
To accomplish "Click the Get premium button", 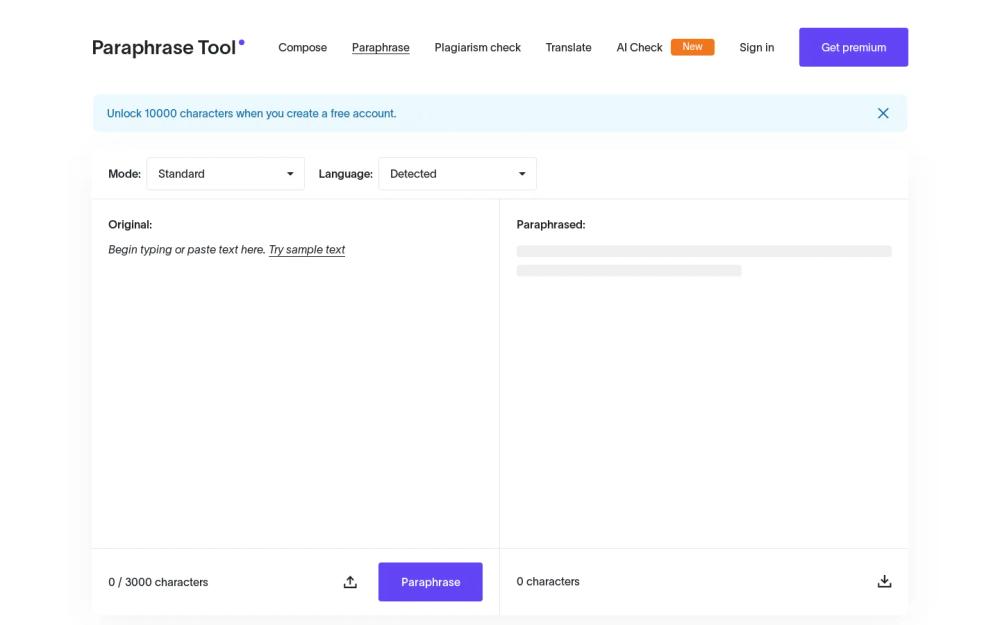I will click(x=853, y=47).
